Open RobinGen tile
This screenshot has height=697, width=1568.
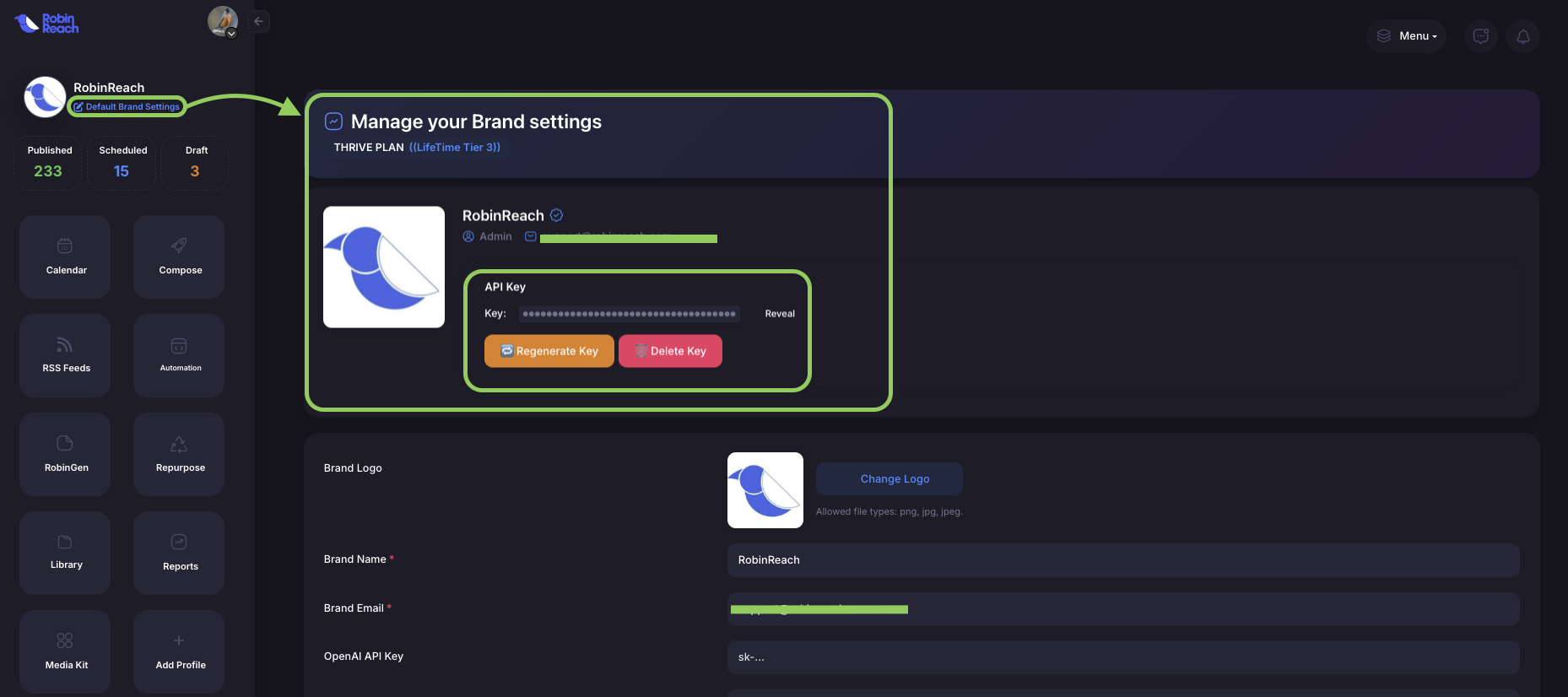(65, 454)
